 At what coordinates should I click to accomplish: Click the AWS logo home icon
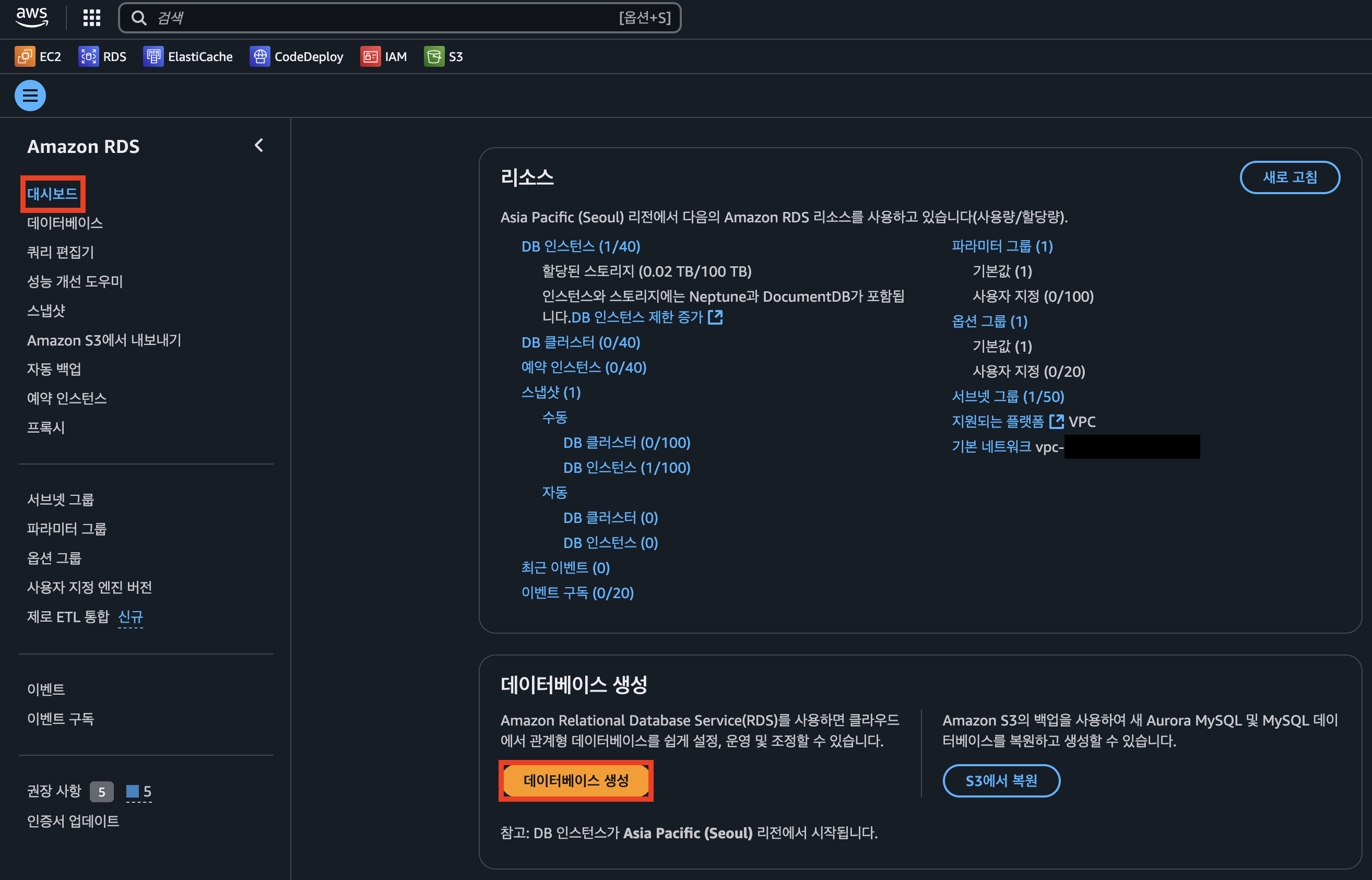[31, 17]
